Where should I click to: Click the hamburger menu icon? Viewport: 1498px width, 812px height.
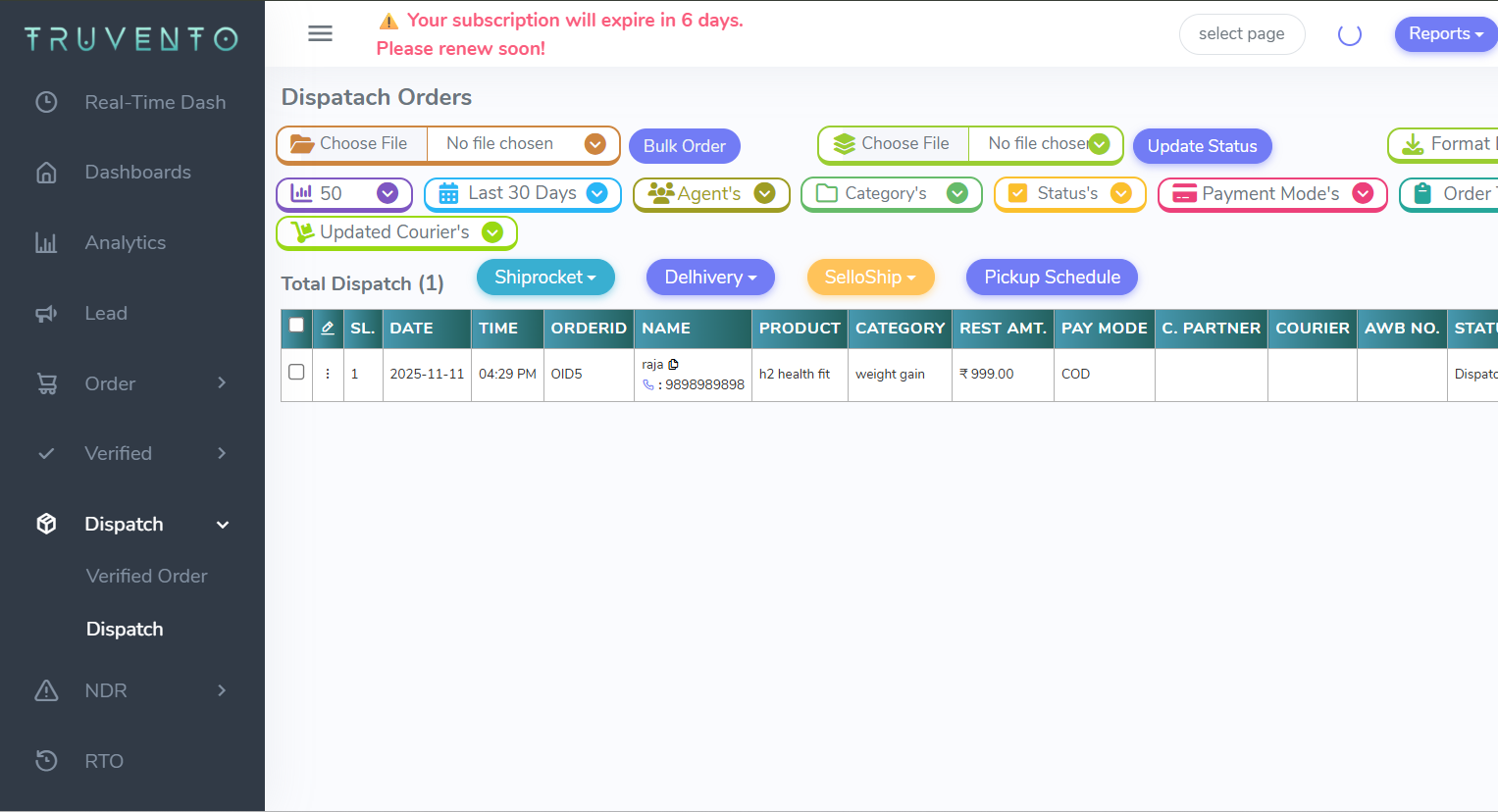(x=320, y=33)
